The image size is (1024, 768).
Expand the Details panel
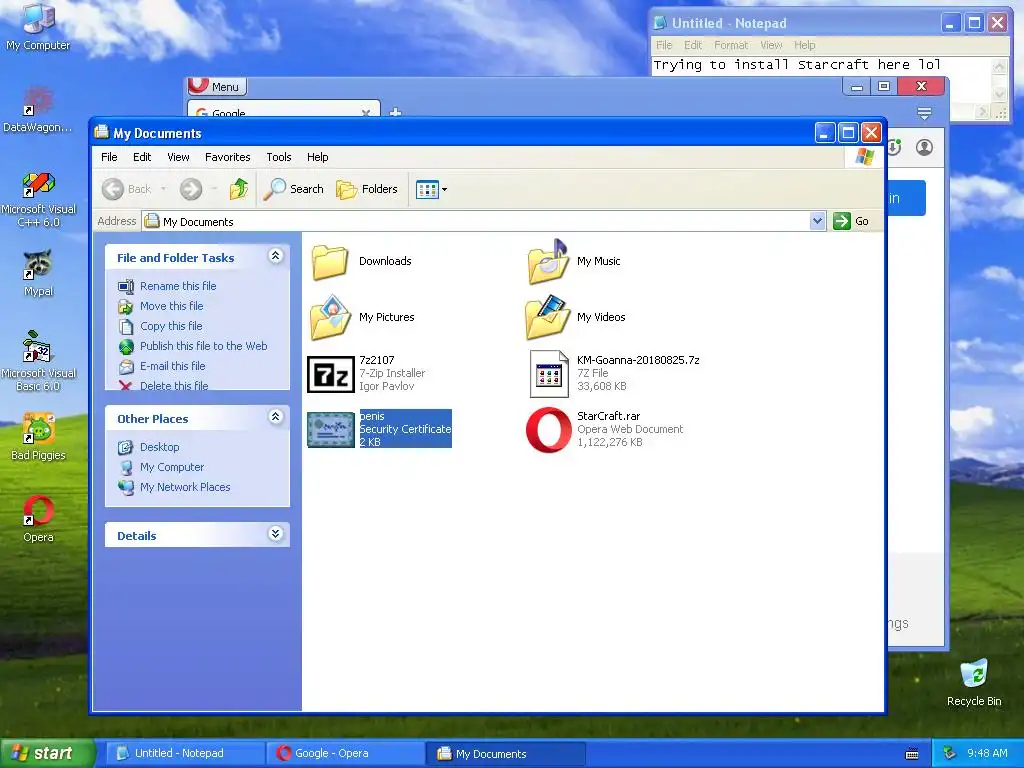276,534
